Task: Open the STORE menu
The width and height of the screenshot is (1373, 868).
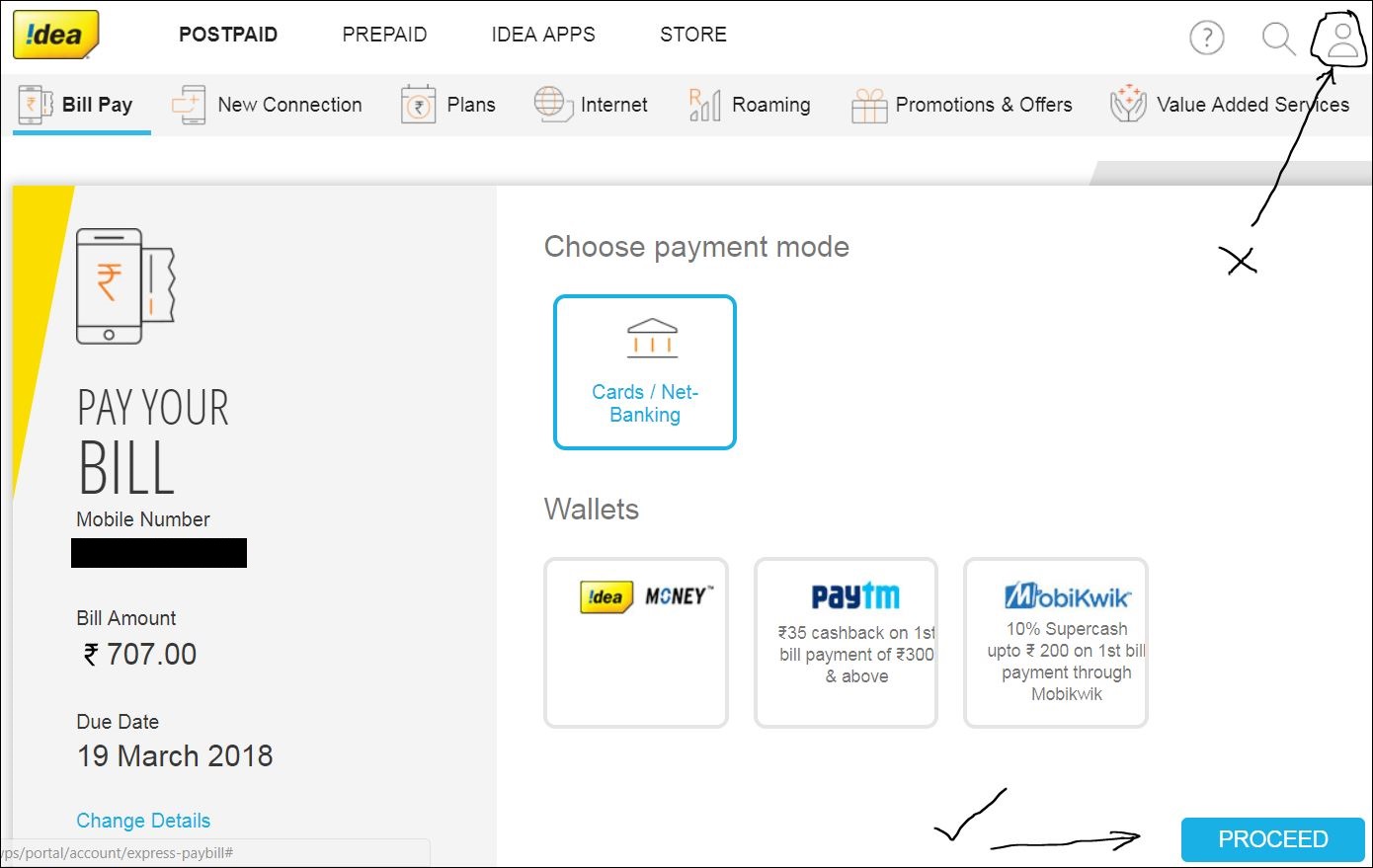Action: [x=693, y=35]
